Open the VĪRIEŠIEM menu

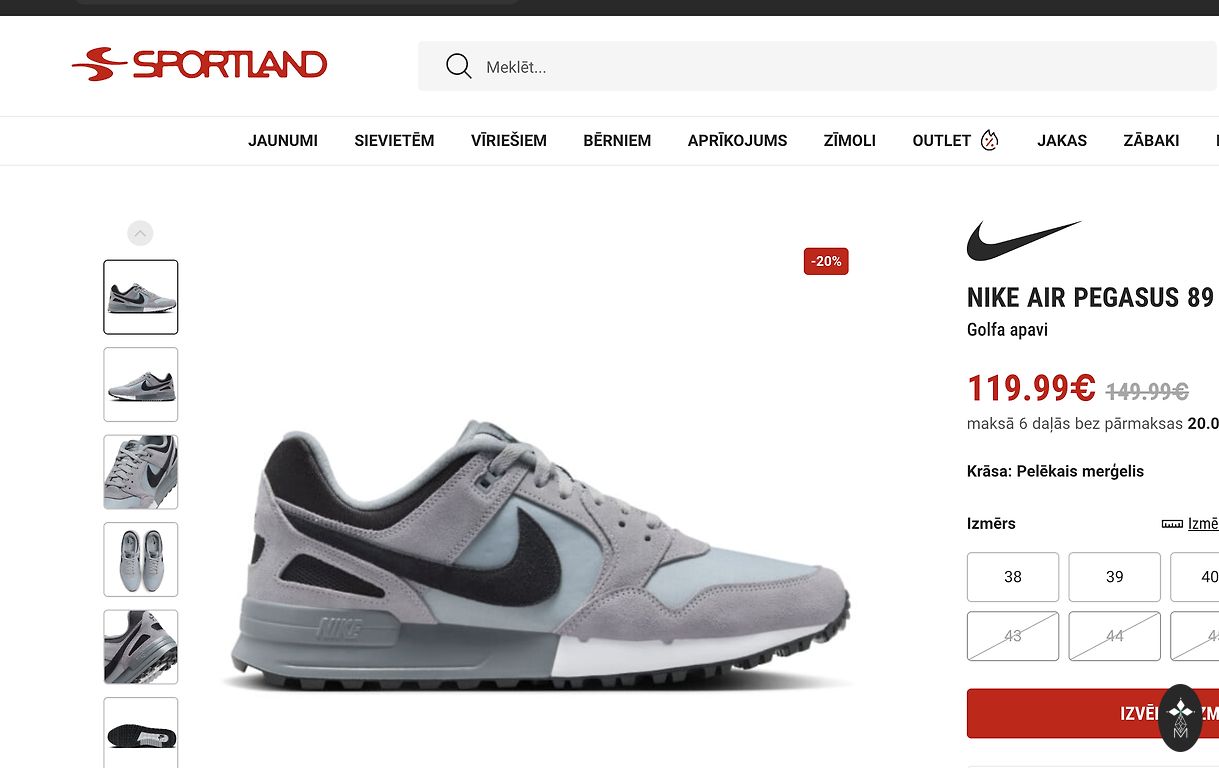pos(509,141)
